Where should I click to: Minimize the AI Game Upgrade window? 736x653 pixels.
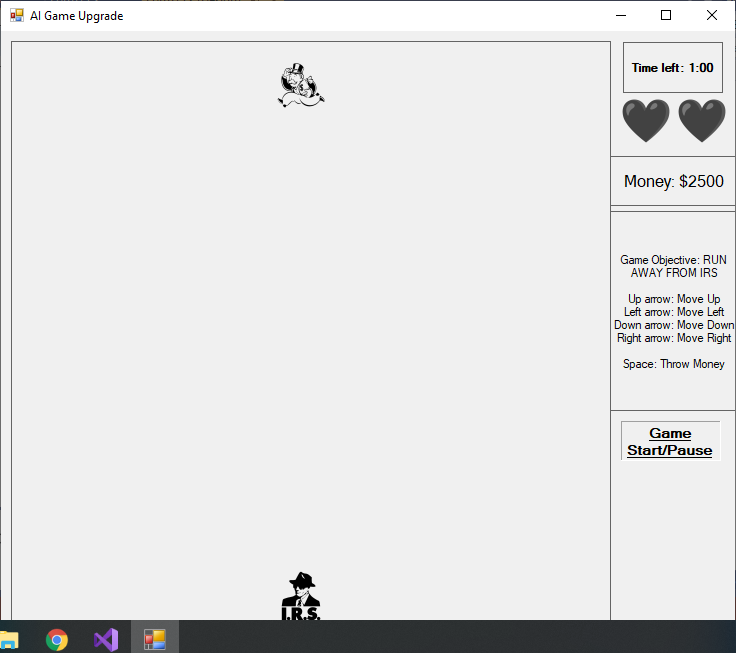point(621,15)
